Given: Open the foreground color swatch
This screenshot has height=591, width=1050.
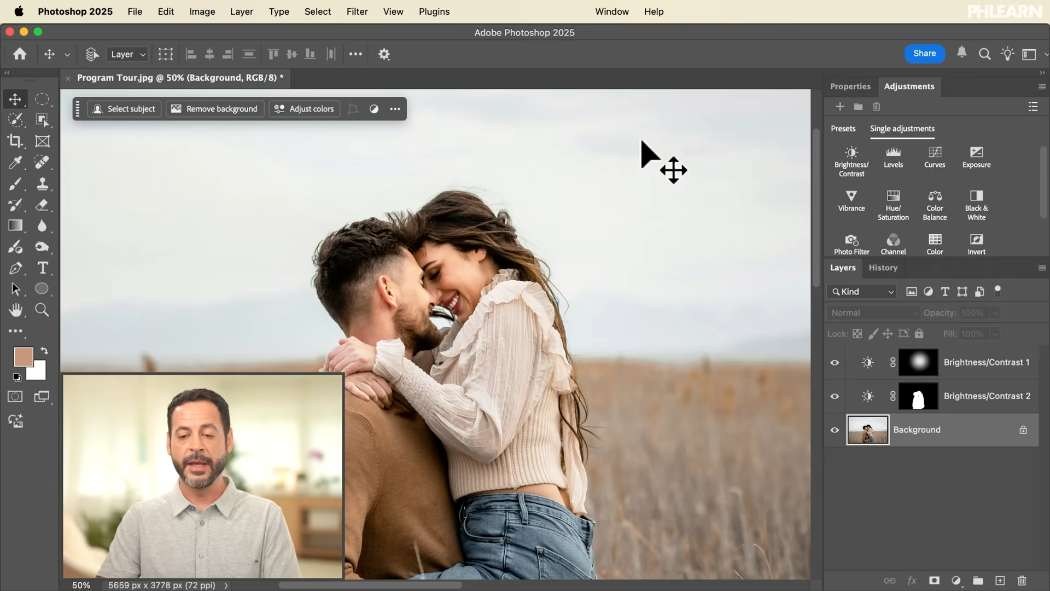Looking at the screenshot, I should tap(22, 356).
